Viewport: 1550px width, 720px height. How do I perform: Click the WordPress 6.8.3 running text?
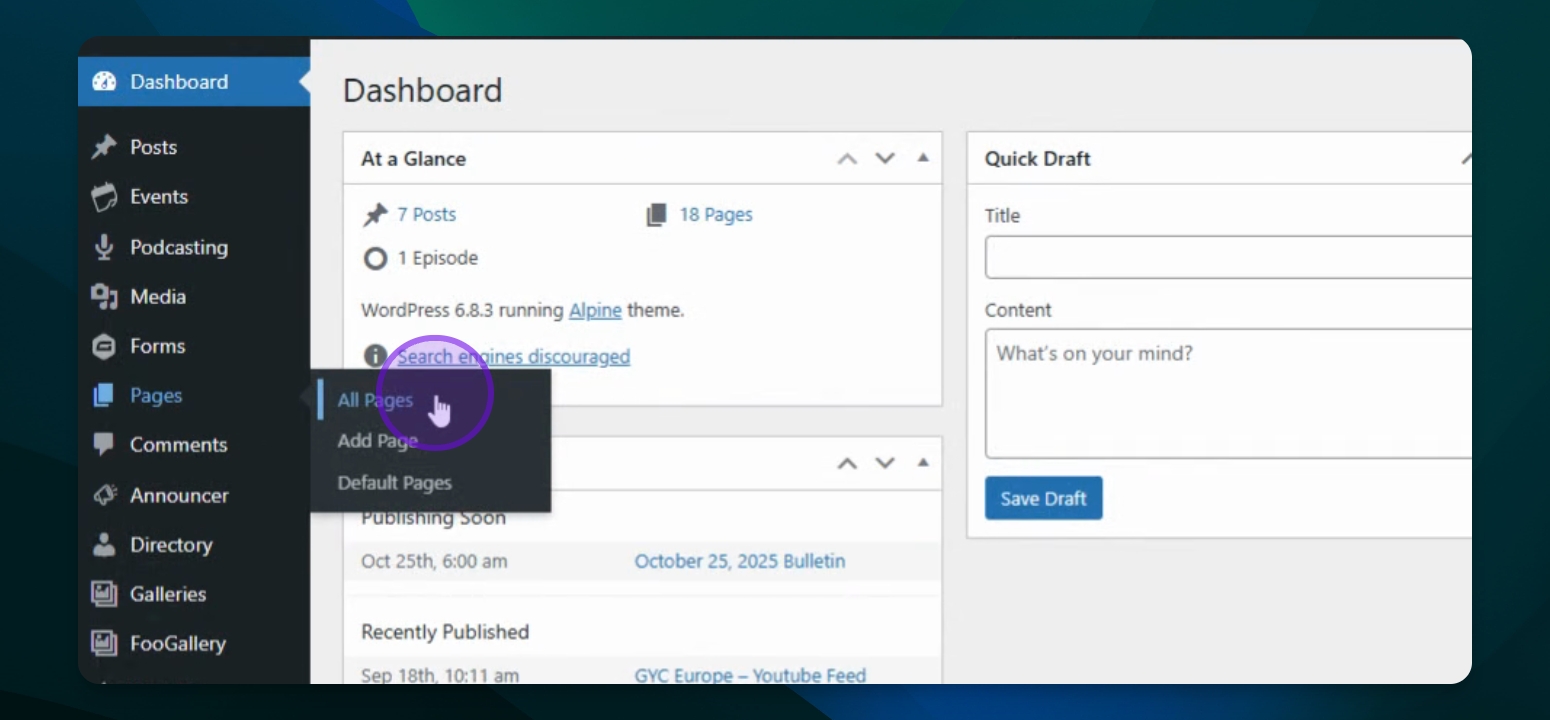(462, 311)
